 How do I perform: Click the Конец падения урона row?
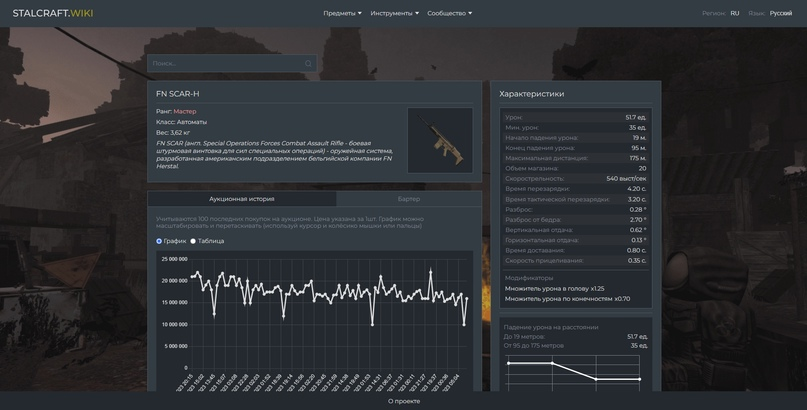tap(575, 148)
